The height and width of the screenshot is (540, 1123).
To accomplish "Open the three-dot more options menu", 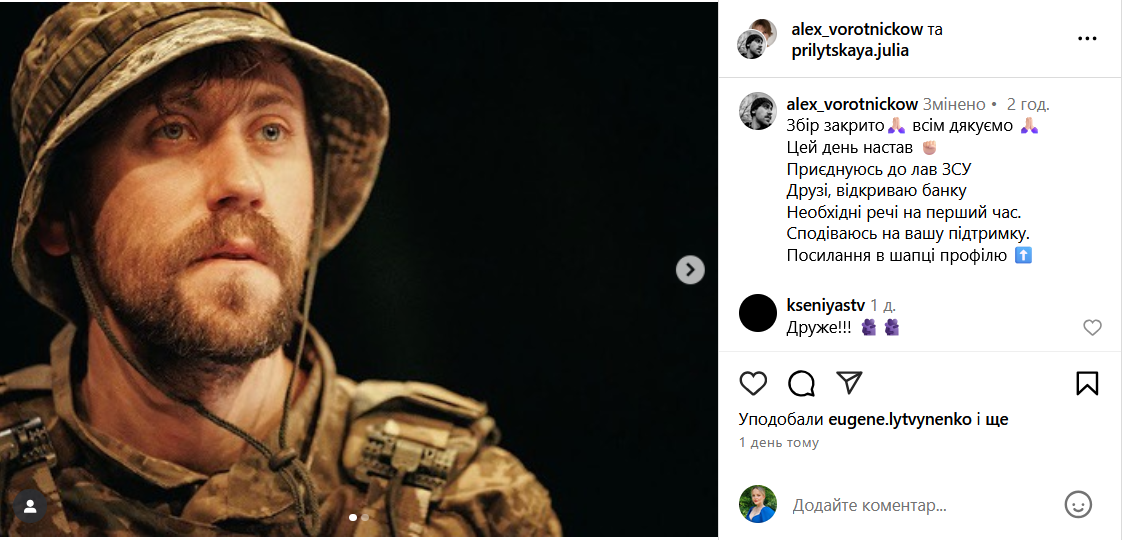I will pyautogui.click(x=1087, y=39).
